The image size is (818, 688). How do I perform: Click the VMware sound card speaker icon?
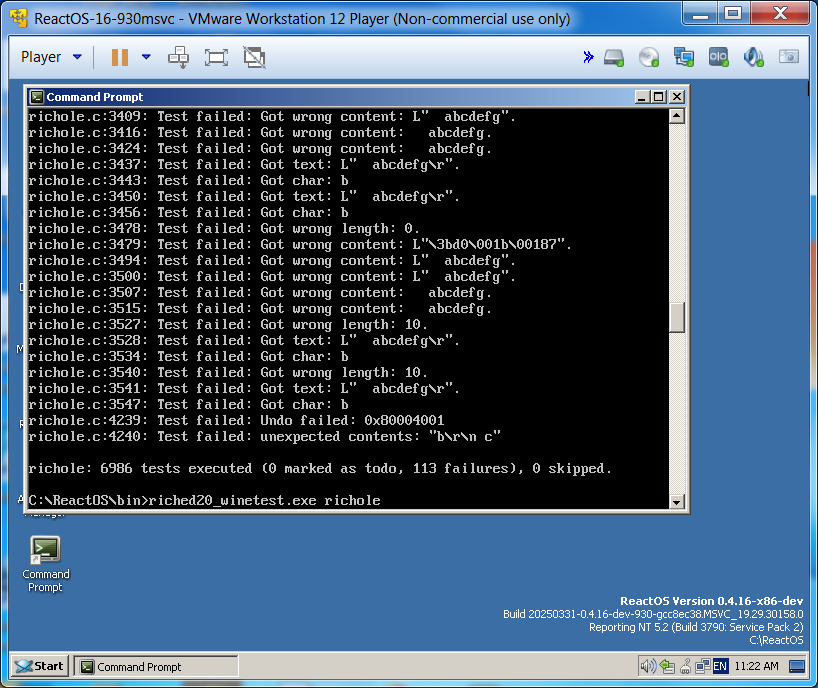point(754,57)
